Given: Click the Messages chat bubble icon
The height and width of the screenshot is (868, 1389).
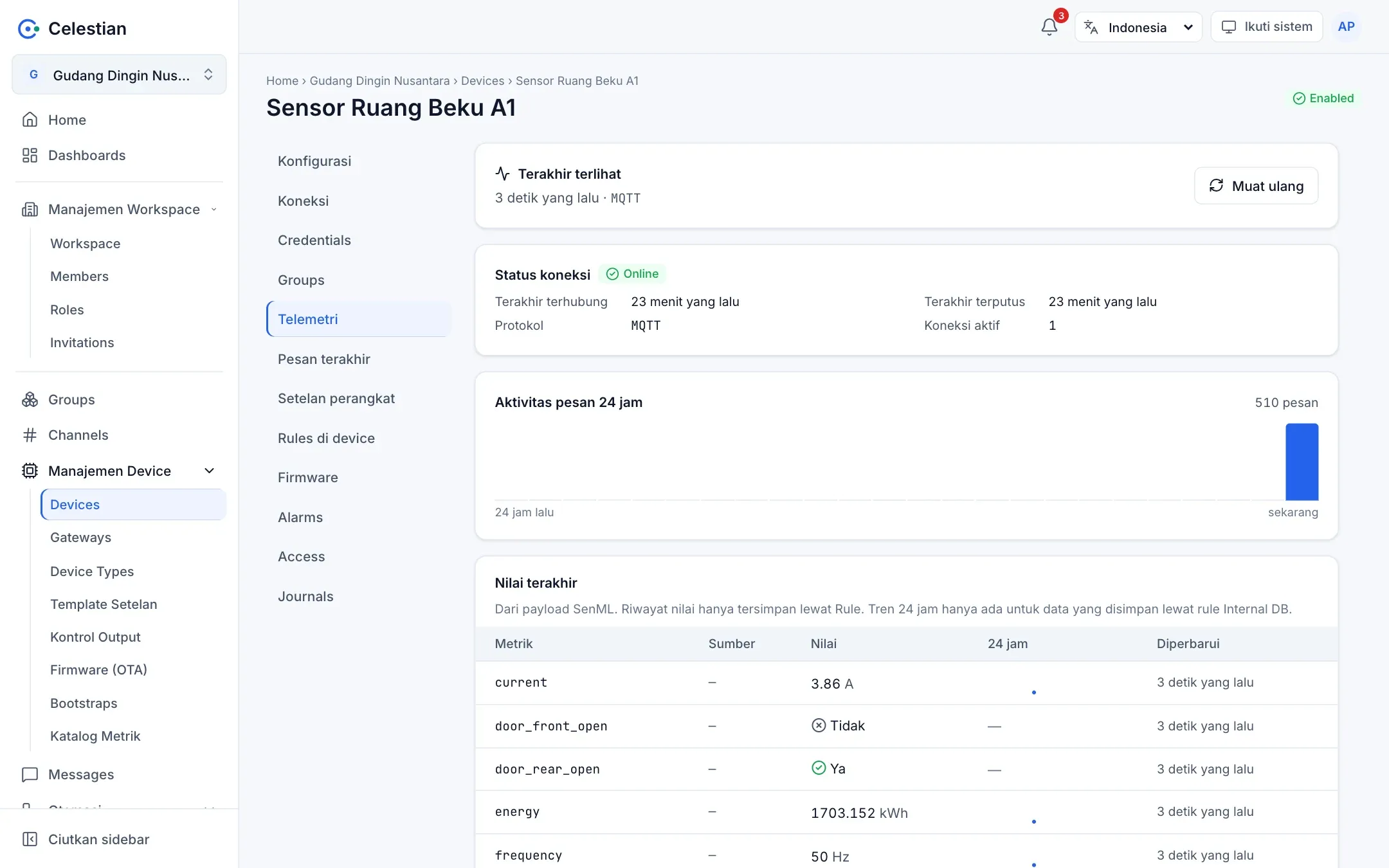Looking at the screenshot, I should [30, 774].
